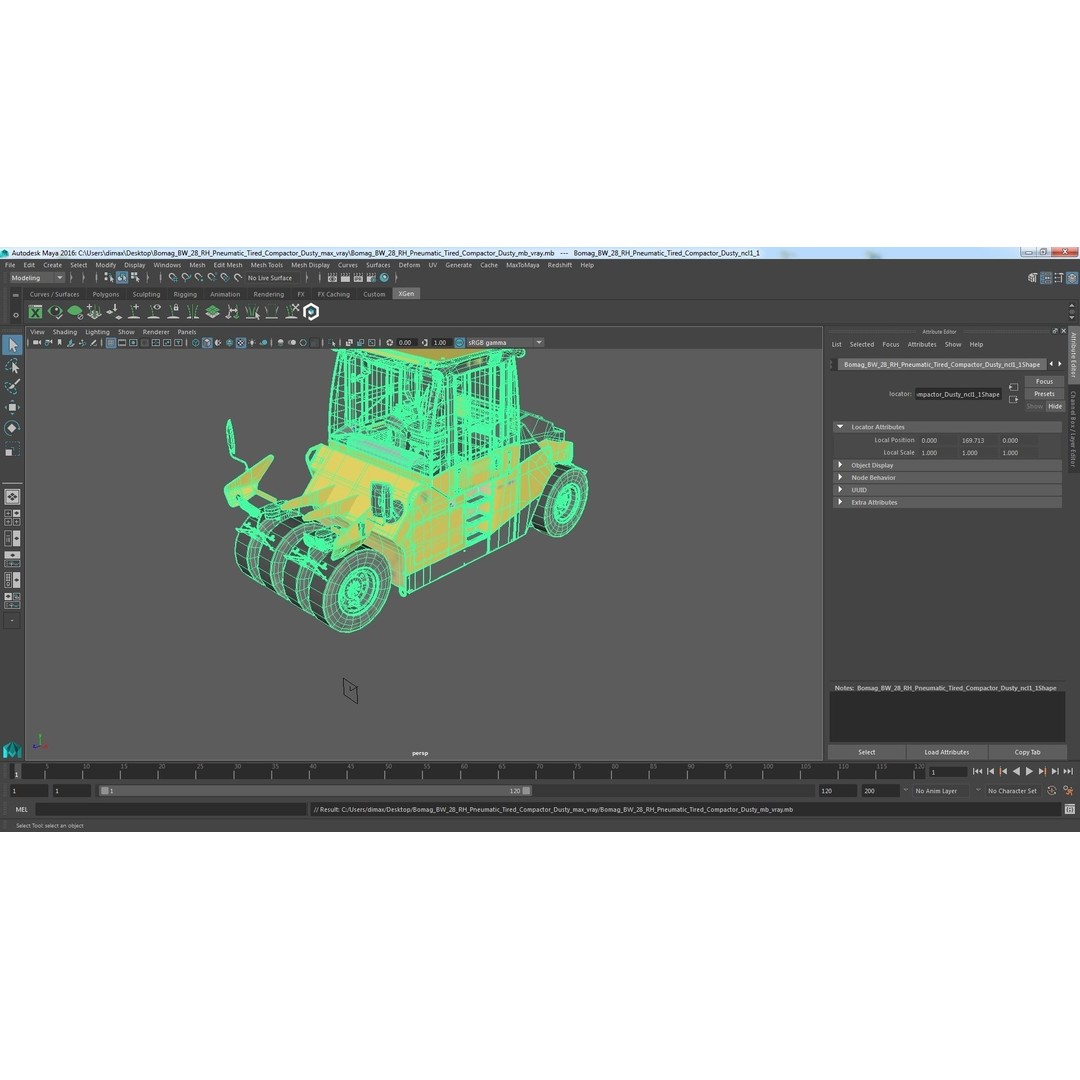Click XGen remove guides X icon
The height and width of the screenshot is (1080, 1080).
[x=292, y=312]
